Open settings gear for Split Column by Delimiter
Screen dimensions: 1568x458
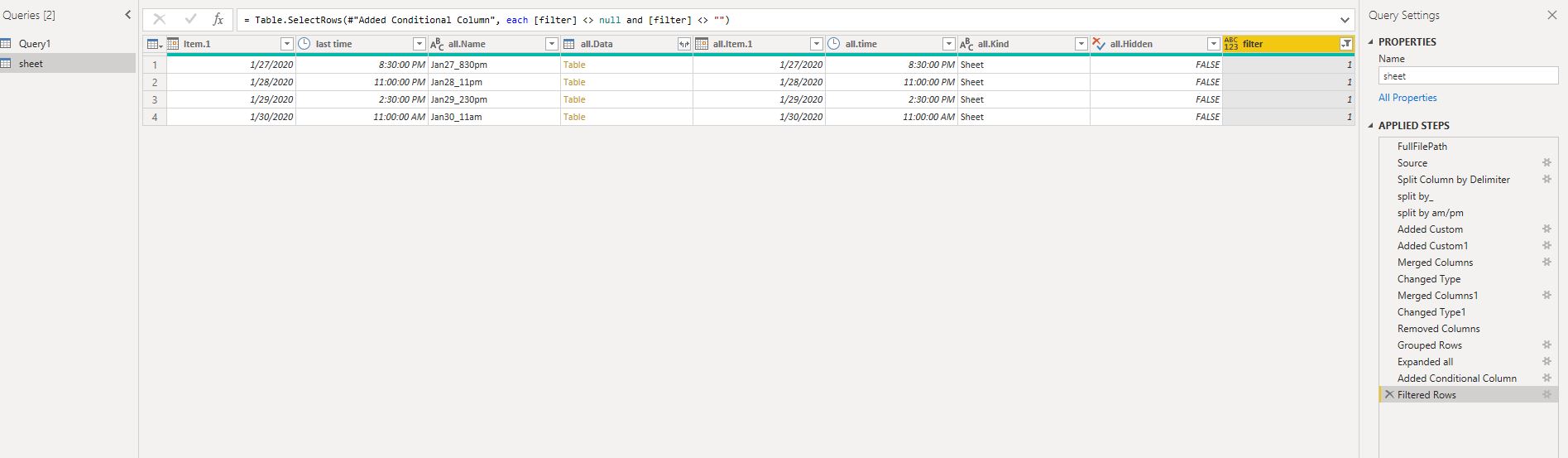[x=1546, y=180]
